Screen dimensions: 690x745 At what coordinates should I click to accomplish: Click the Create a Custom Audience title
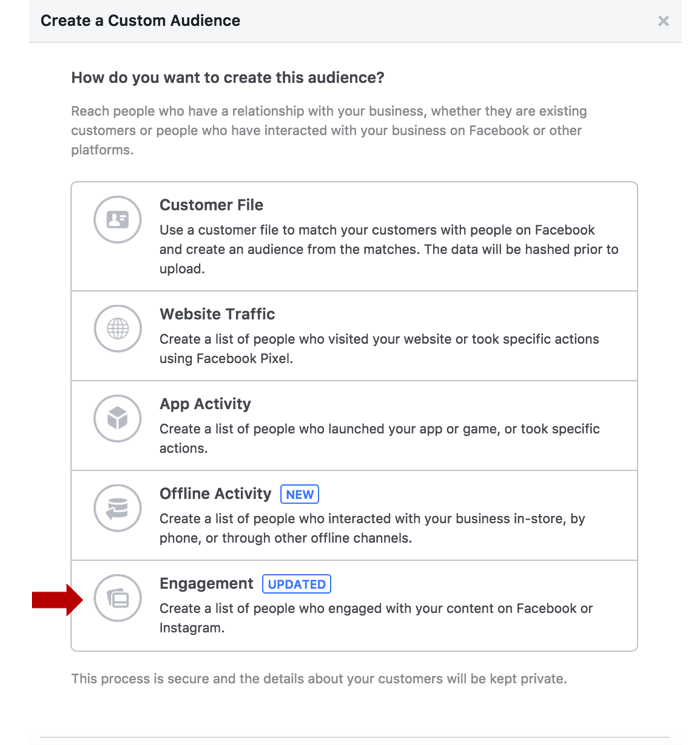coord(140,21)
